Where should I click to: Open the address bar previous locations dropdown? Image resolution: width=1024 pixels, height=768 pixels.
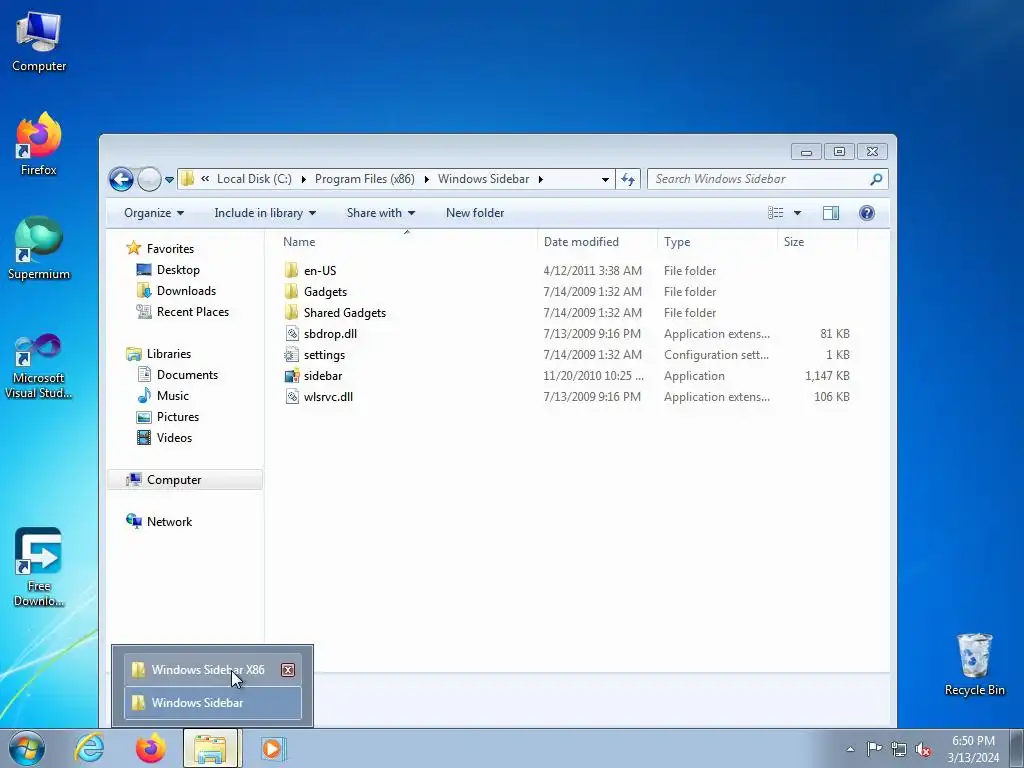coord(605,179)
